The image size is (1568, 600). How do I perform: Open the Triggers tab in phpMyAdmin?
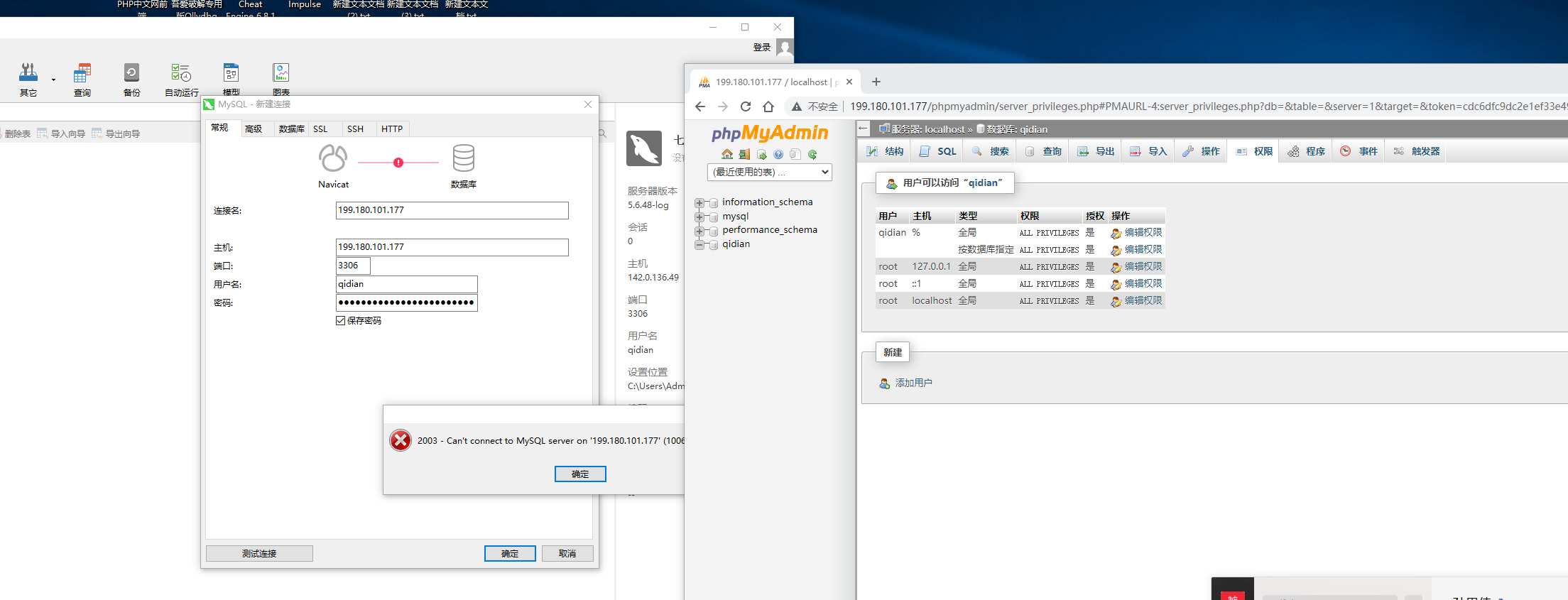[x=1417, y=151]
